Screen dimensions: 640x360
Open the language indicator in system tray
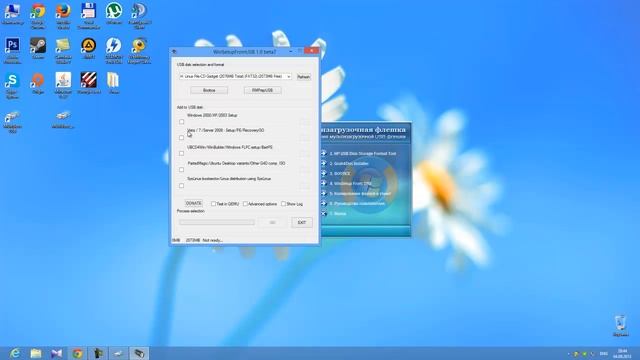604,353
